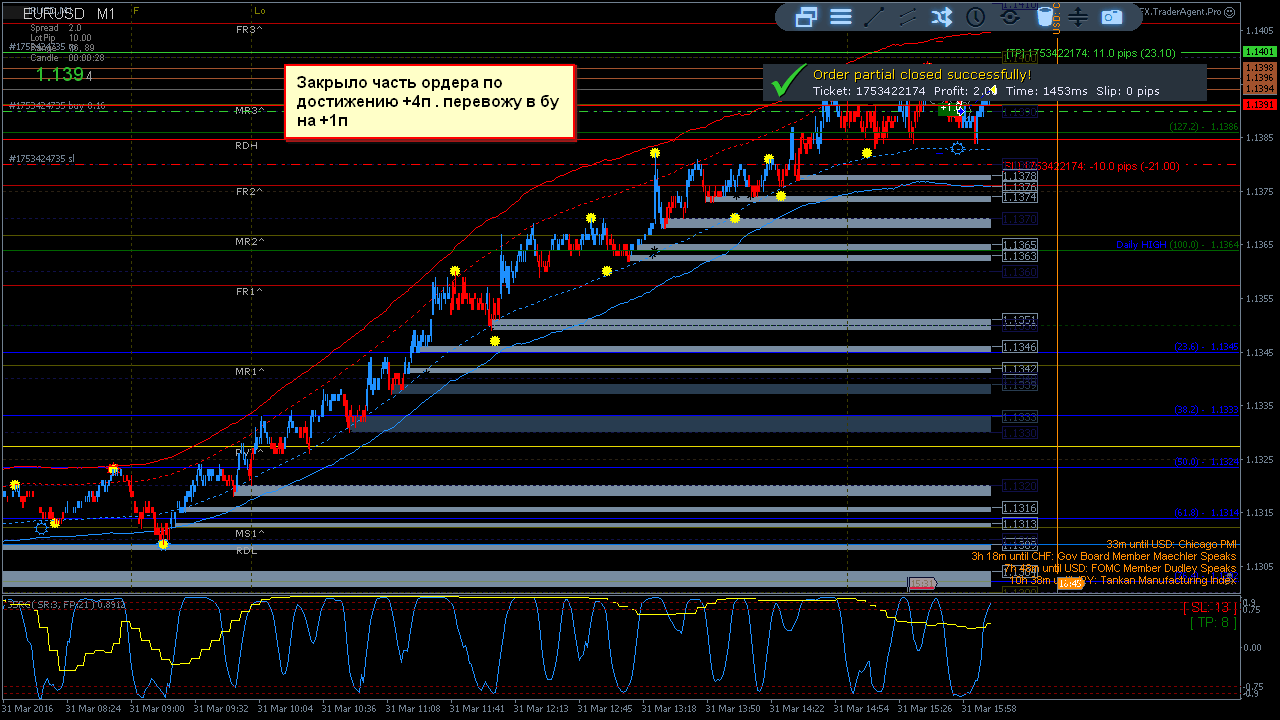Take a chart screenshot with camera icon

(1112, 17)
